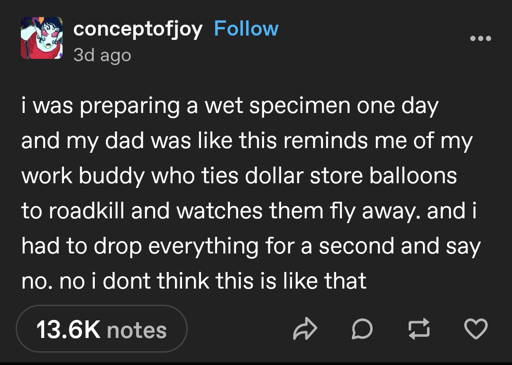Open the three-dot post options menu
This screenshot has height=365, width=512.
[480, 39]
